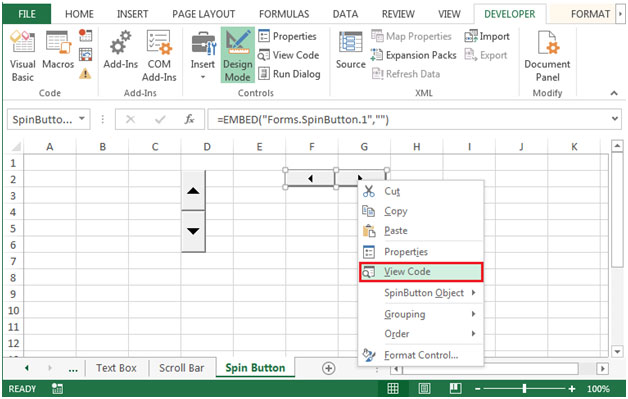Switch to Page Break Preview in status bar
628x399 pixels.
coord(455,388)
